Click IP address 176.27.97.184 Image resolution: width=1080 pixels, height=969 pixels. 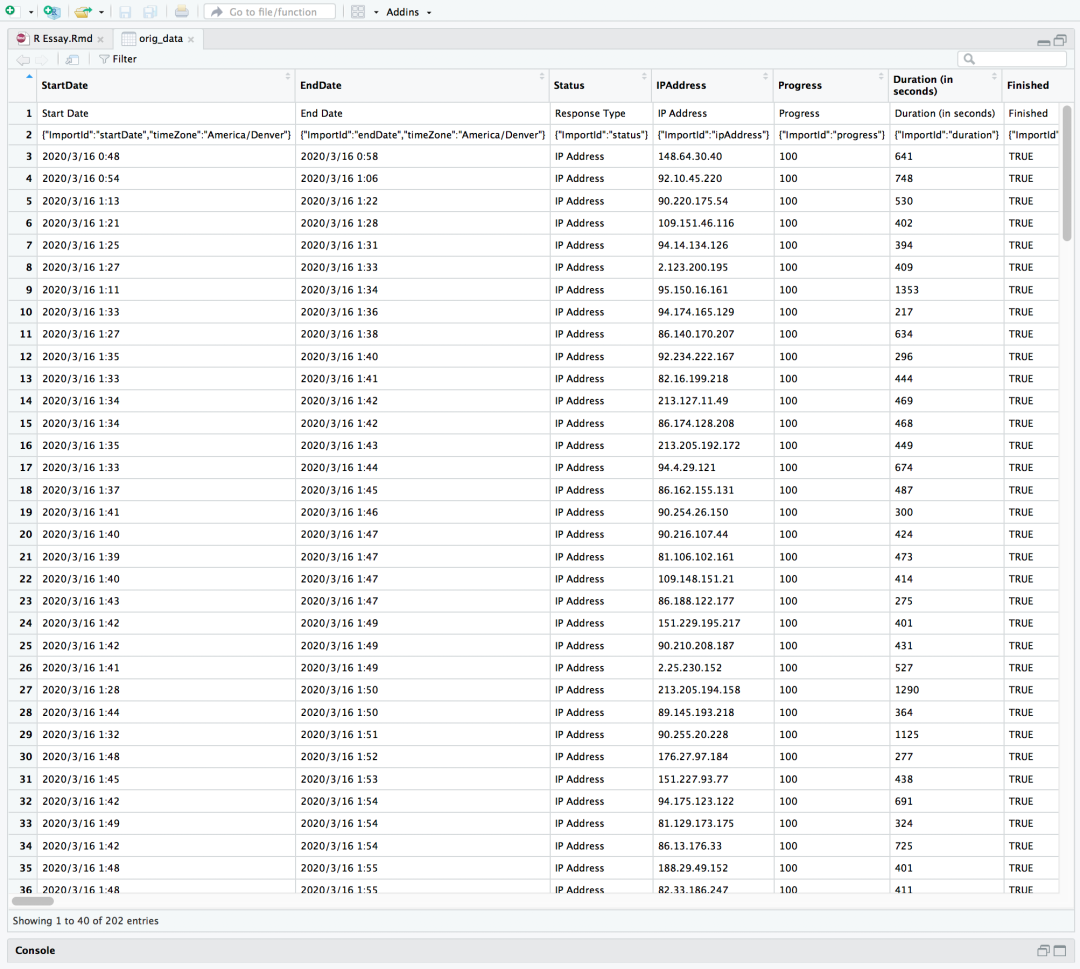click(712, 757)
